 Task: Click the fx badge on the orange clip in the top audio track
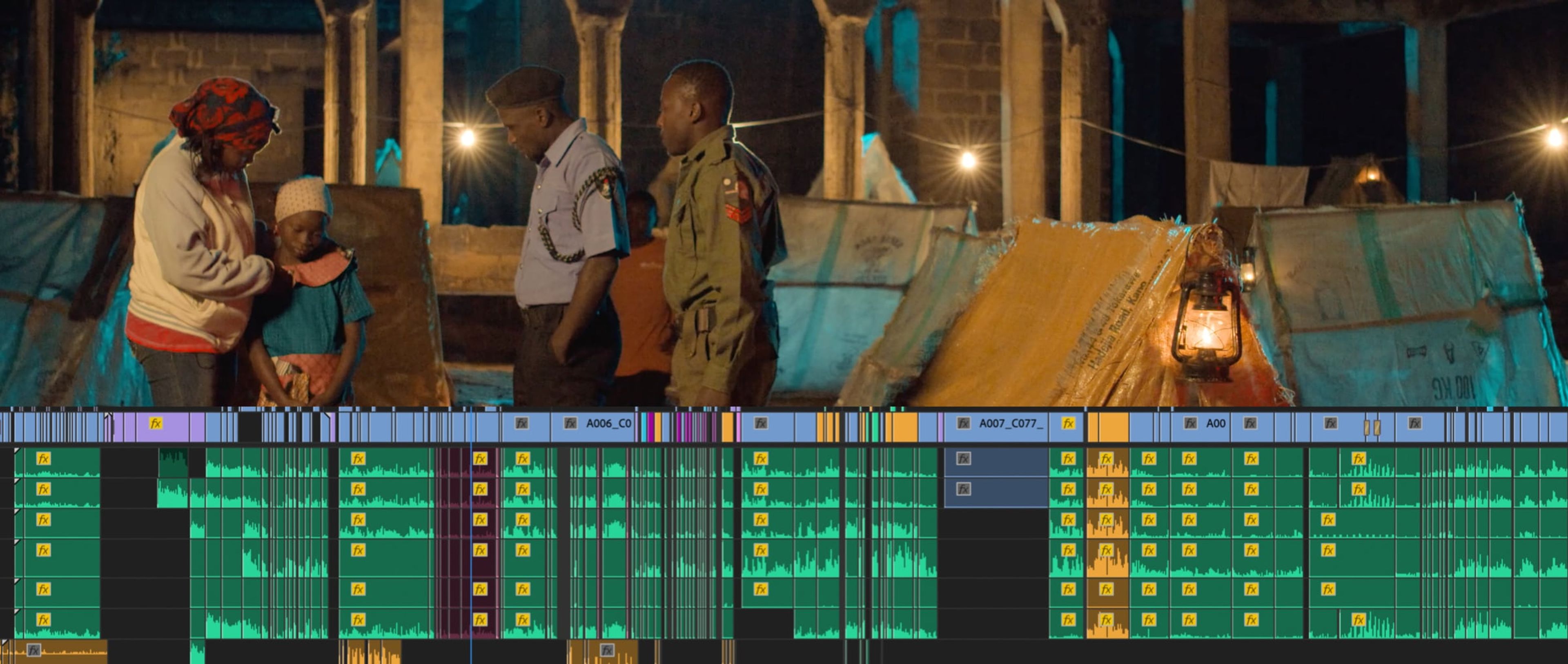tap(1106, 458)
